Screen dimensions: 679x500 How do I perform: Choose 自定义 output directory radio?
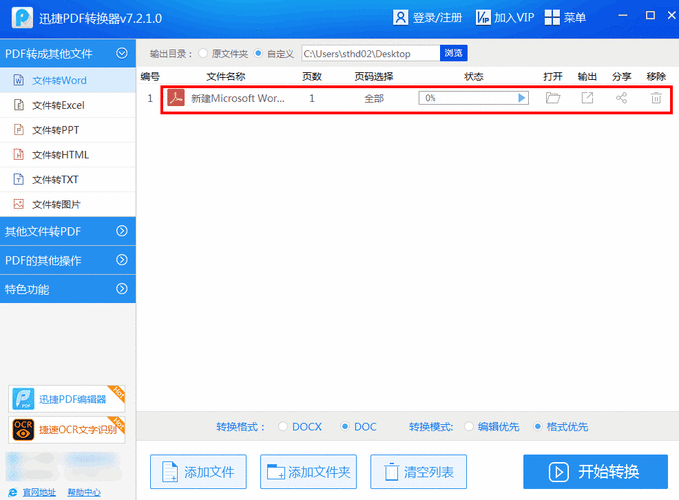point(258,53)
